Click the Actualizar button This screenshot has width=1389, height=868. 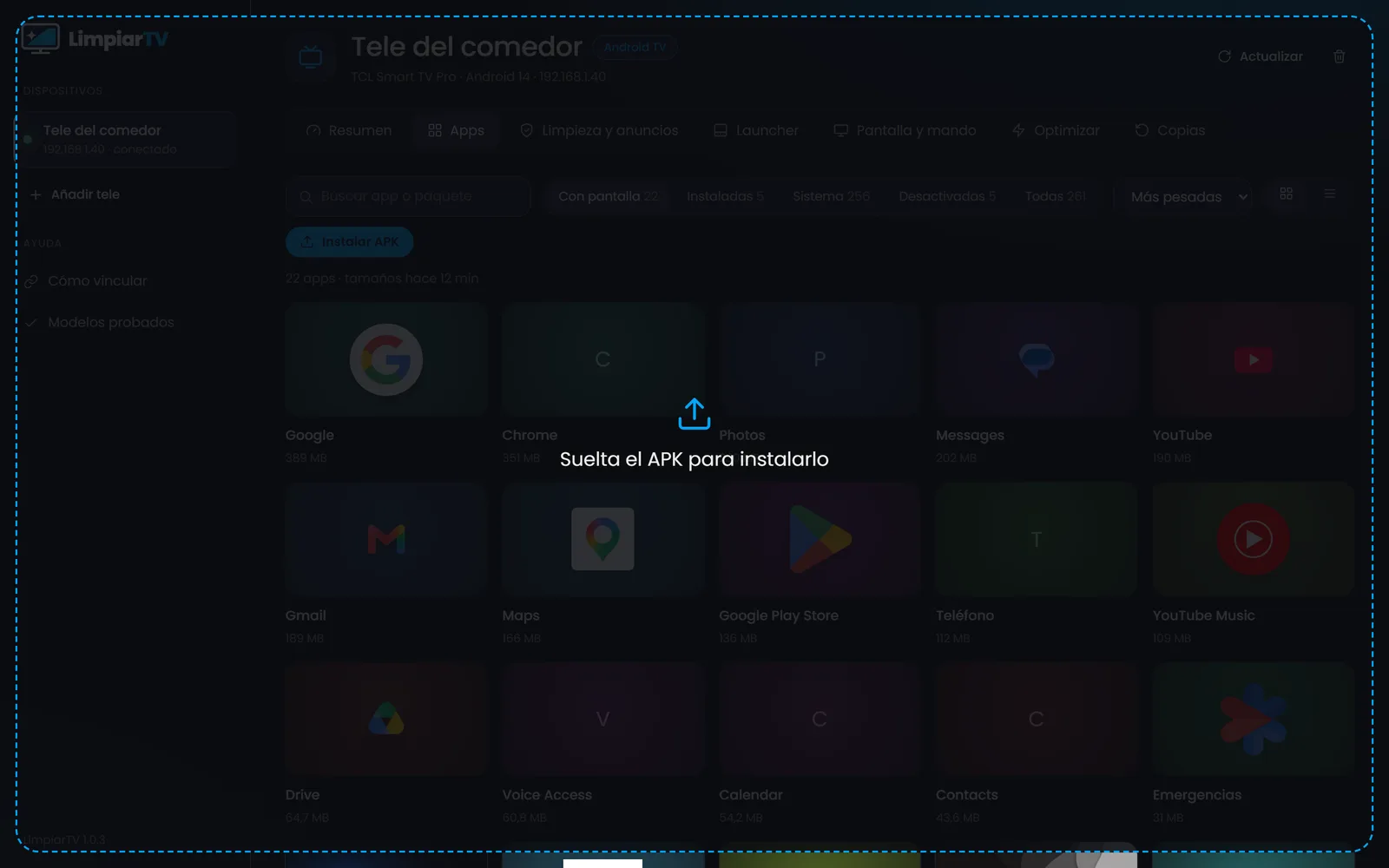[1261, 56]
